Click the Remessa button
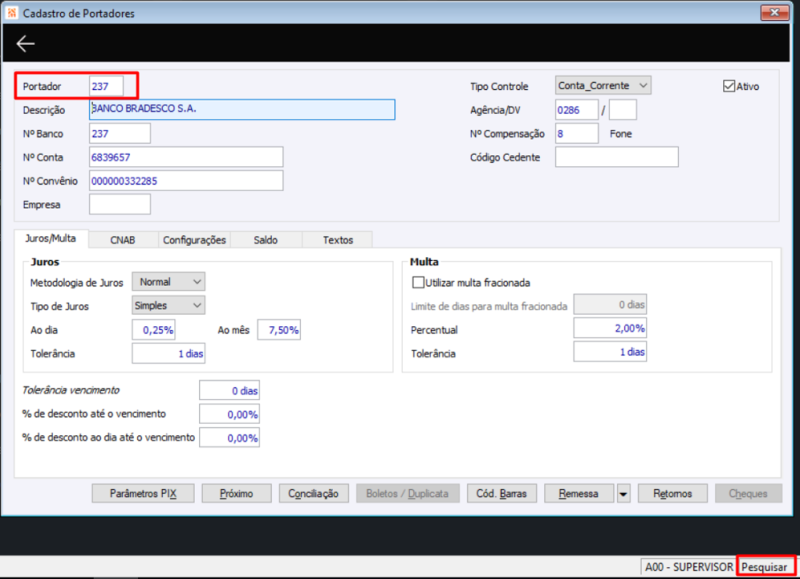This screenshot has height=579, width=800. [x=579, y=493]
